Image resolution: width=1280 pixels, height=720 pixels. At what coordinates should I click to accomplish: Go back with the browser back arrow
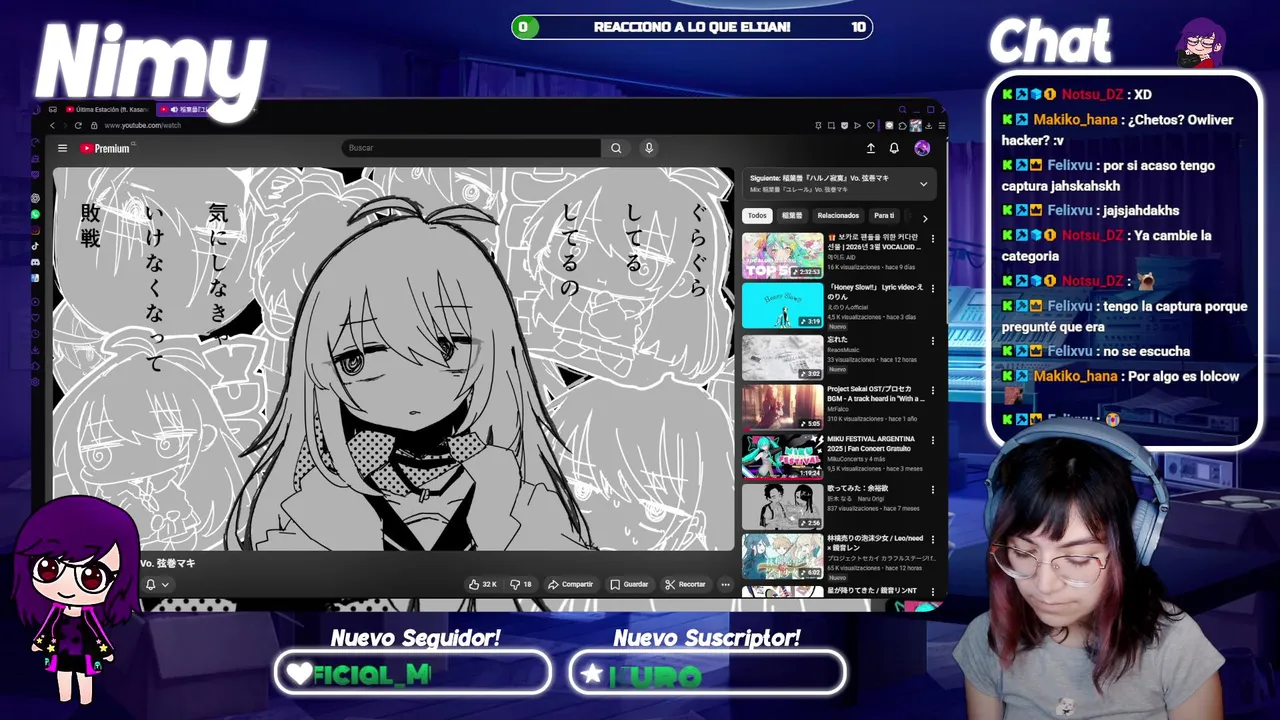pyautogui.click(x=52, y=125)
